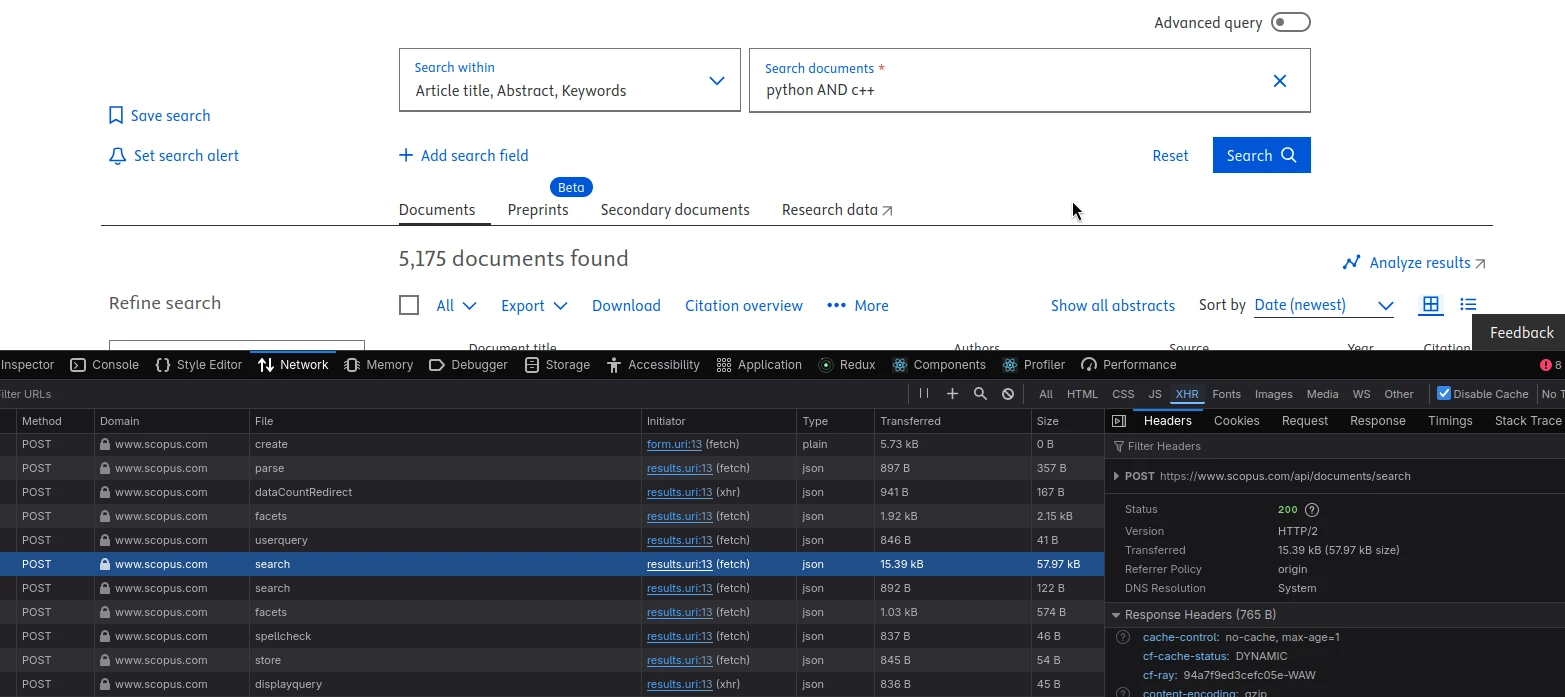Open the Timings tab in request details
This screenshot has width=1565, height=697.
pos(1450,421)
